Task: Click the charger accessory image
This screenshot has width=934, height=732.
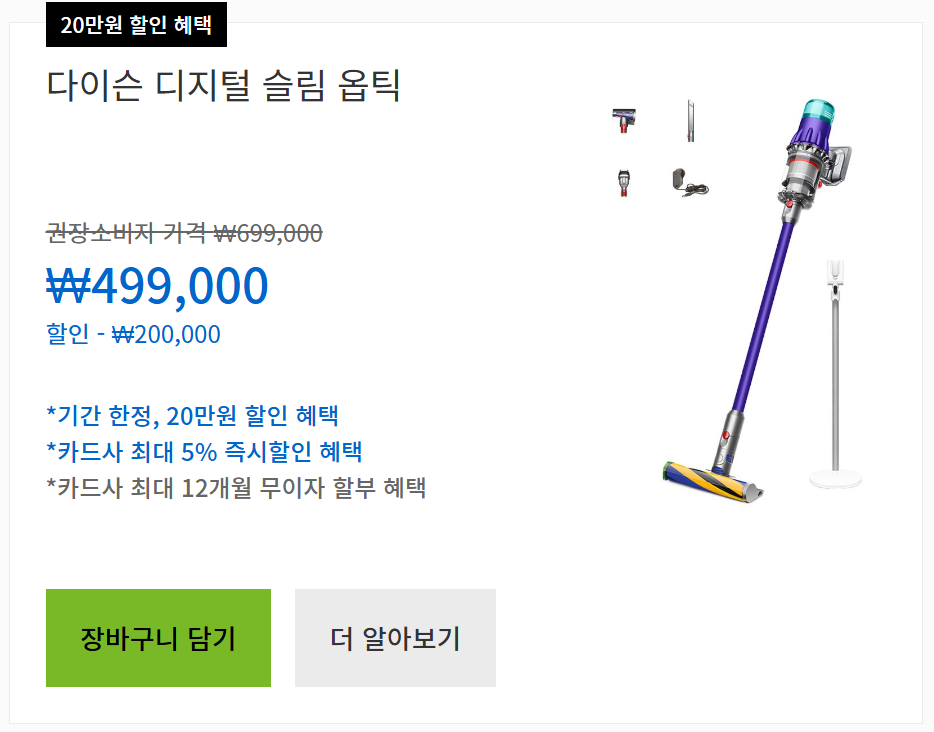Action: click(x=689, y=182)
